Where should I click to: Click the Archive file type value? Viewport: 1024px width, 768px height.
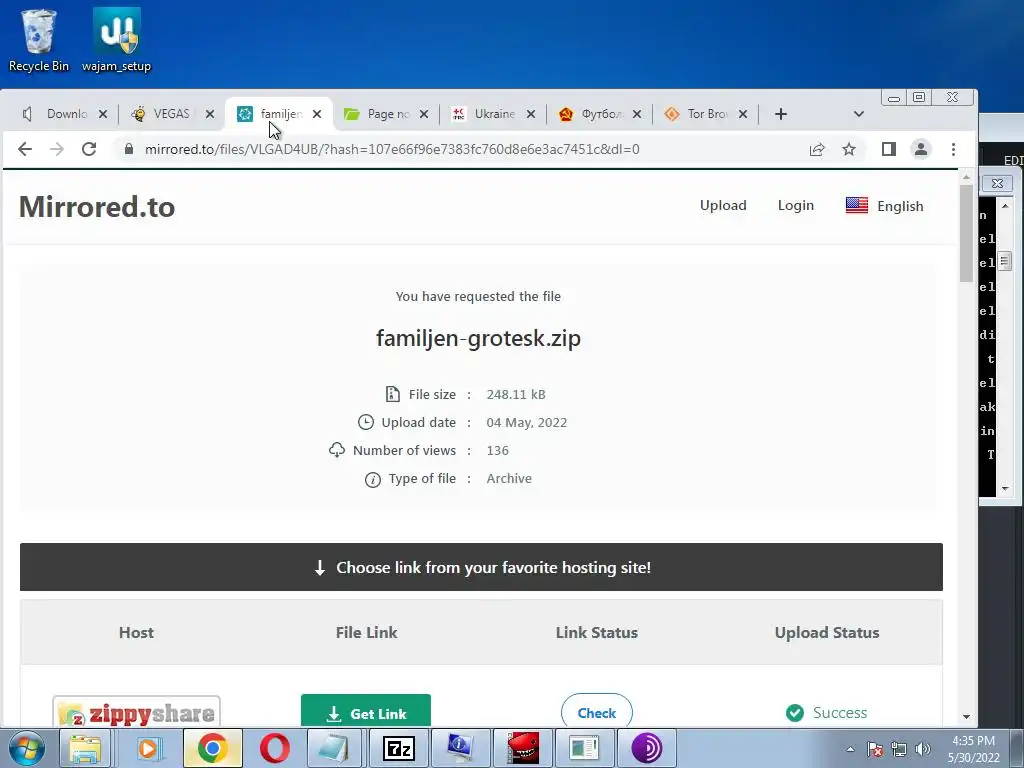coord(509,479)
